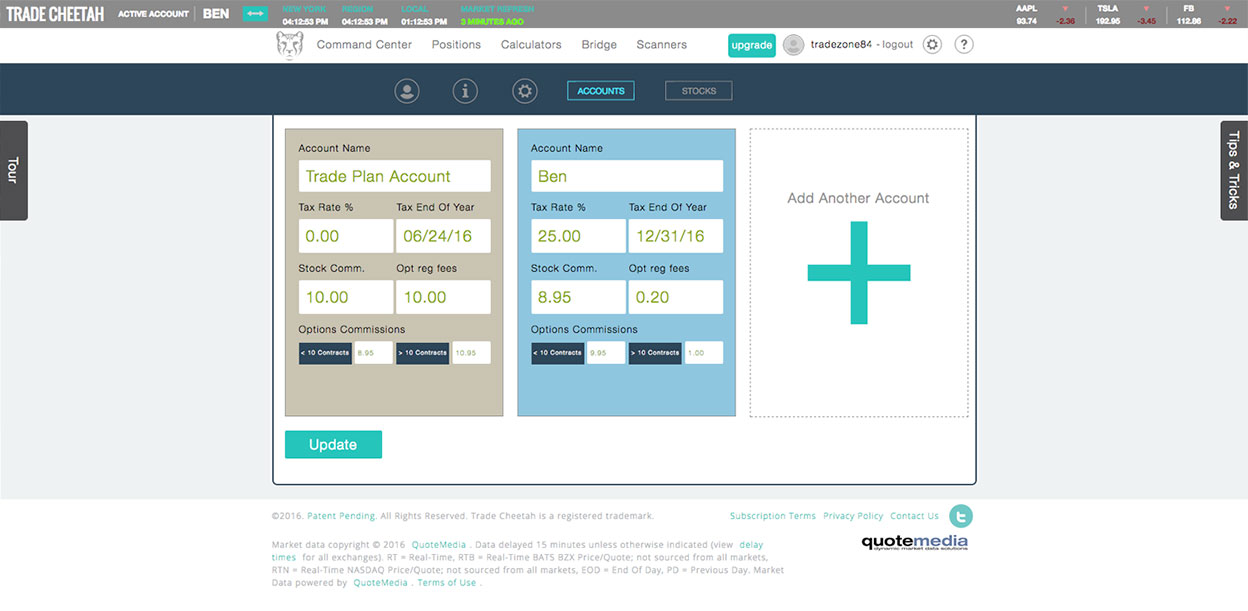1248x611 pixels.
Task: Open the profile icon in sub-navigation
Action: [407, 91]
